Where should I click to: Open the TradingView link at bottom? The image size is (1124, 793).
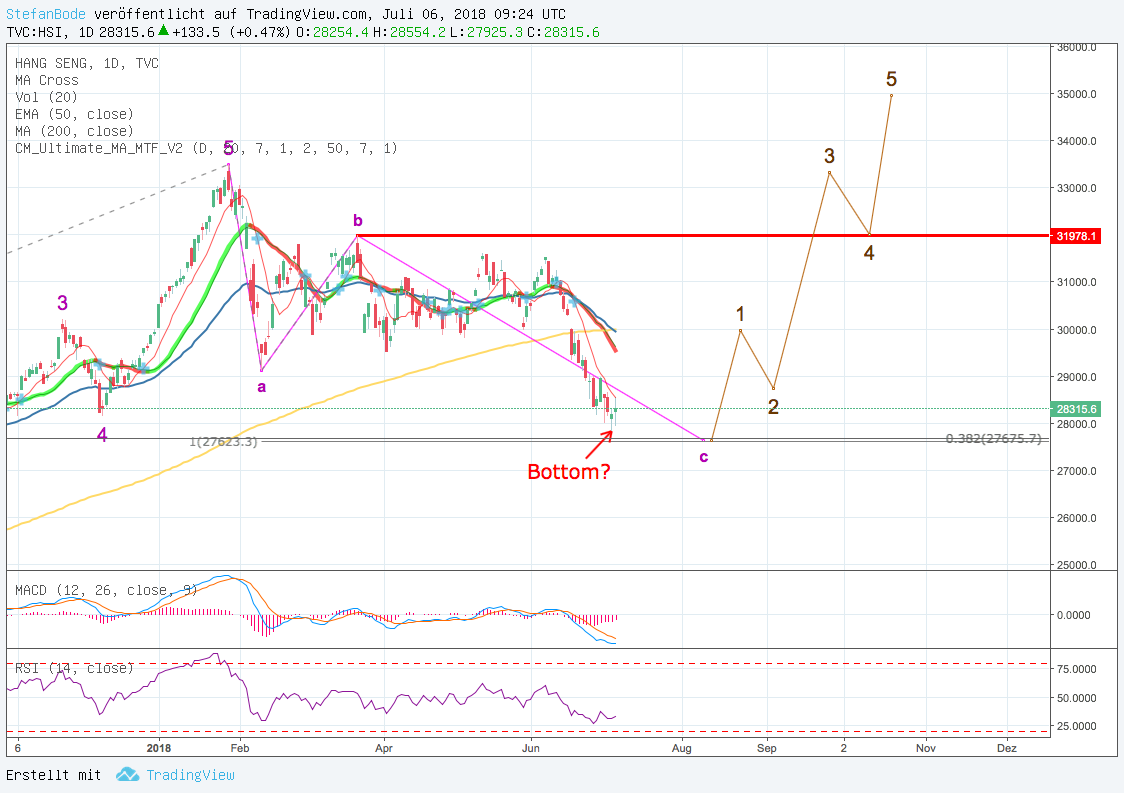click(190, 775)
